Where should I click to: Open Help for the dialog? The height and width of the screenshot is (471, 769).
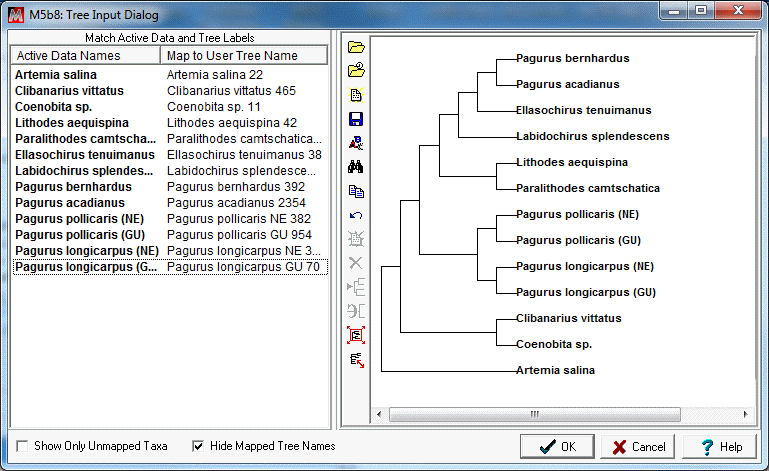tap(719, 446)
